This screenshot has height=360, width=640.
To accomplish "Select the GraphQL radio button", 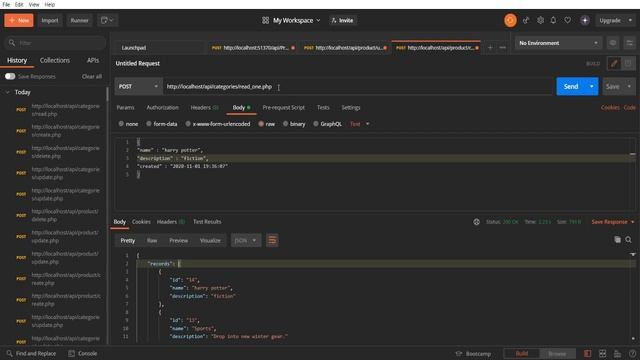I will [x=316, y=124].
